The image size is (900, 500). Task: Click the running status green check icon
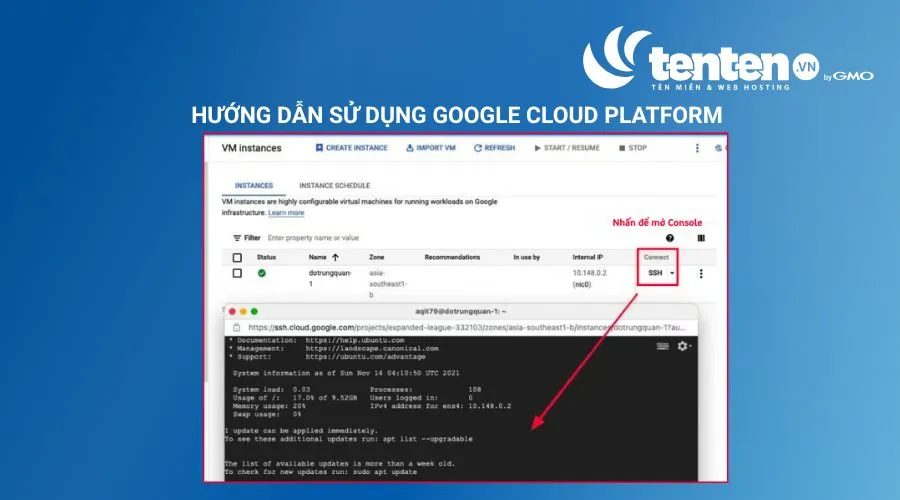click(x=262, y=273)
